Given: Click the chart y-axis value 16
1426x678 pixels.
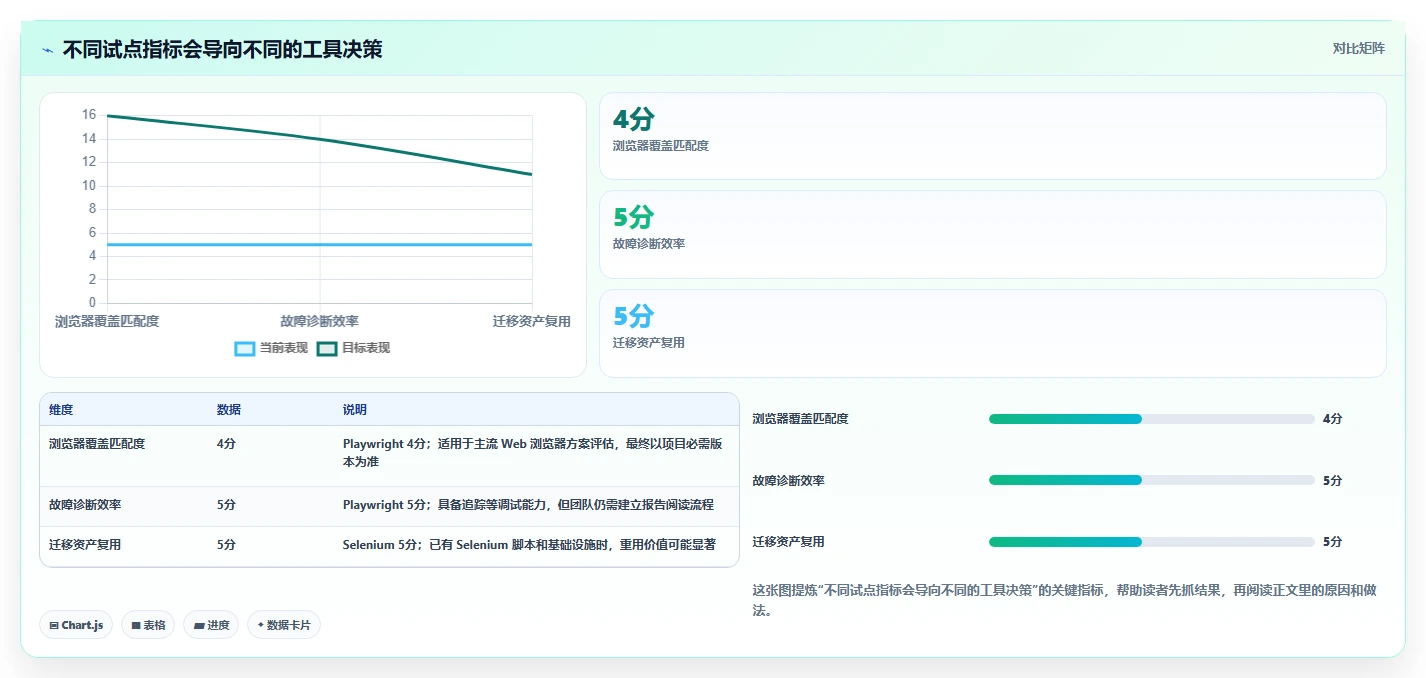Looking at the screenshot, I should pyautogui.click(x=89, y=115).
